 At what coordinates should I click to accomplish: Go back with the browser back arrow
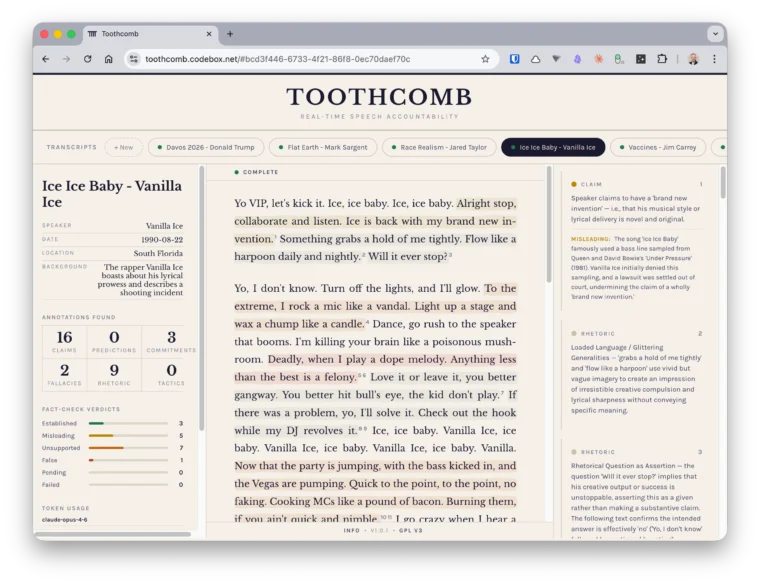click(x=46, y=59)
